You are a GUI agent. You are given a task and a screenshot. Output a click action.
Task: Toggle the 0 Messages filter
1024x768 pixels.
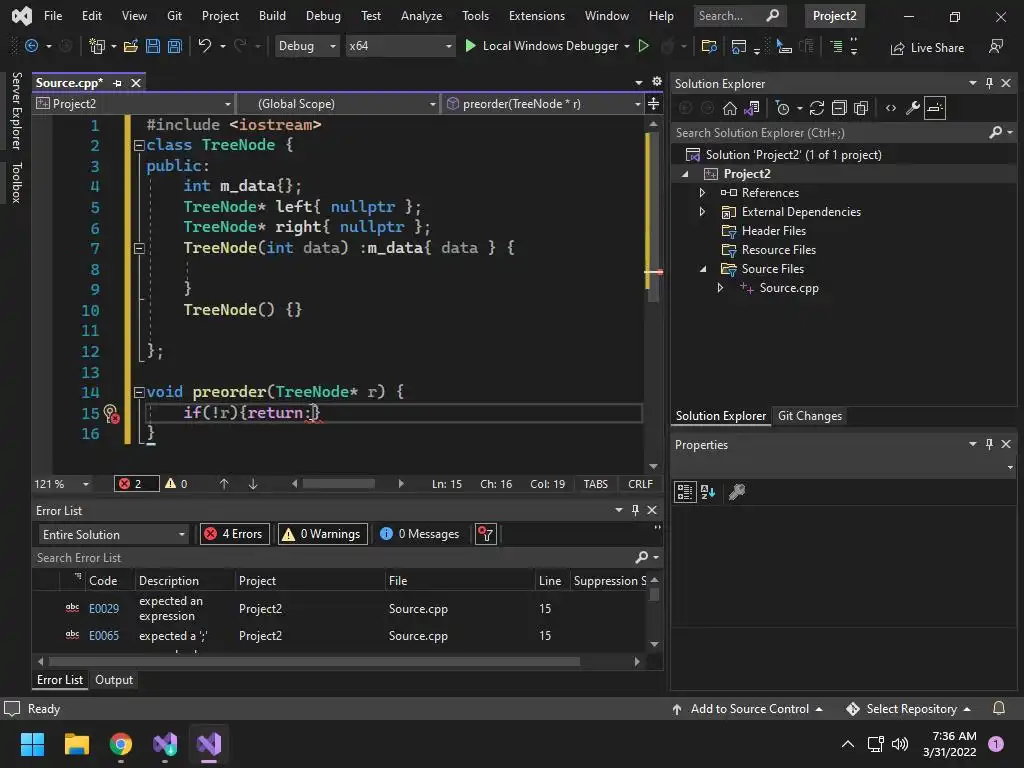pyautogui.click(x=420, y=534)
